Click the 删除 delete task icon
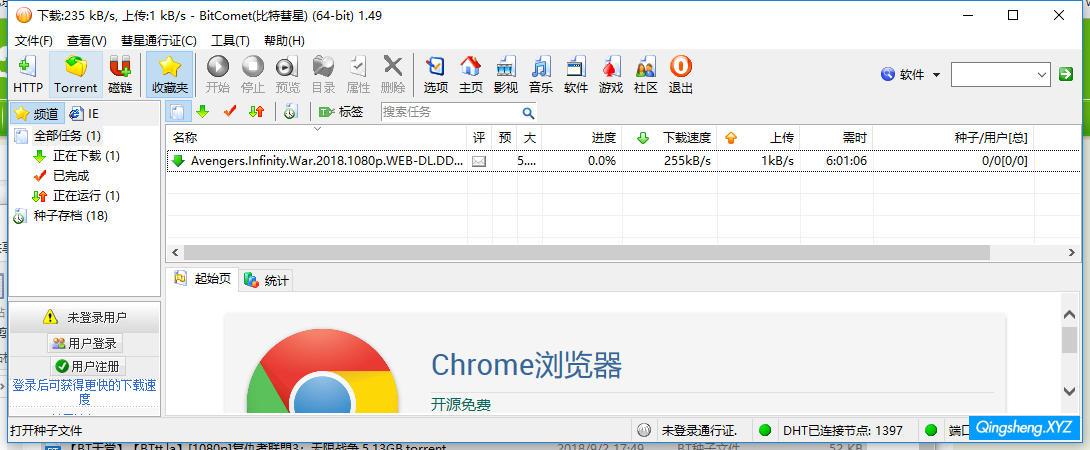This screenshot has width=1090, height=450. 393,74
